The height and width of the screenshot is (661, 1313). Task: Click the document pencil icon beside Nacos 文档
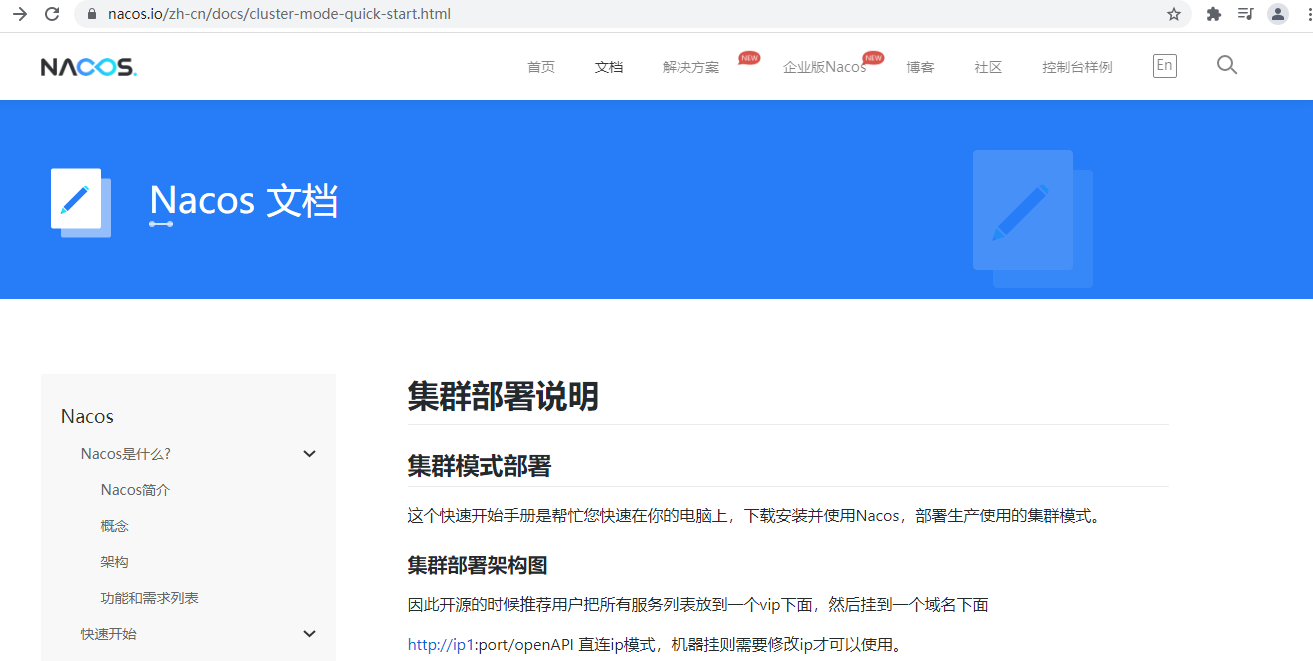pyautogui.click(x=80, y=202)
